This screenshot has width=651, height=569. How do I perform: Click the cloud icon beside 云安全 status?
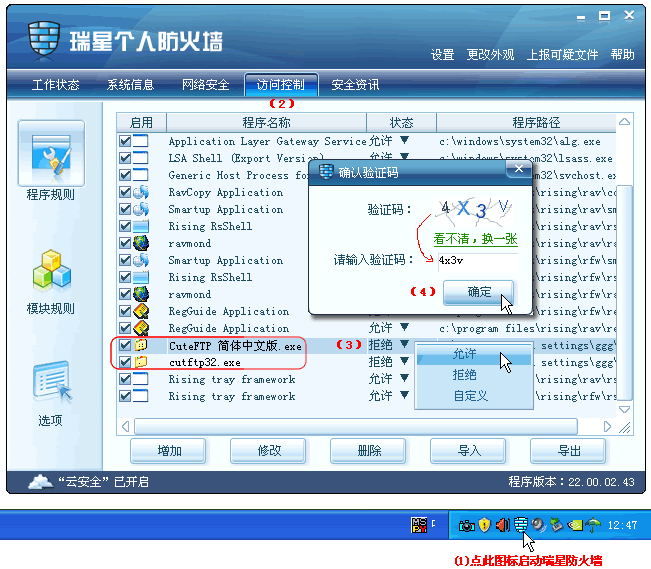click(40, 482)
